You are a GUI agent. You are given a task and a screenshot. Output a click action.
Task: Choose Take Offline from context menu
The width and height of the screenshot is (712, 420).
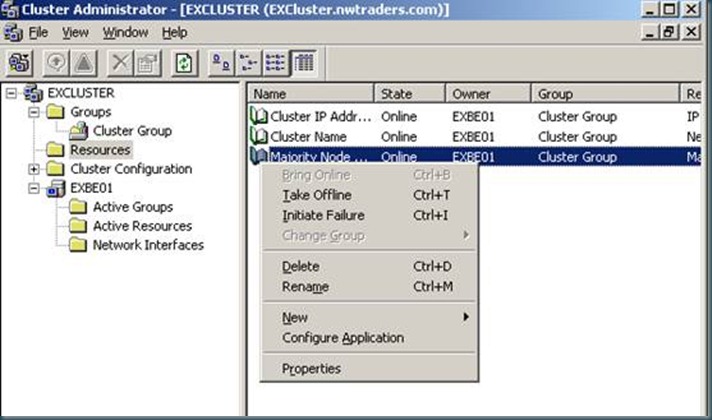click(369, 195)
